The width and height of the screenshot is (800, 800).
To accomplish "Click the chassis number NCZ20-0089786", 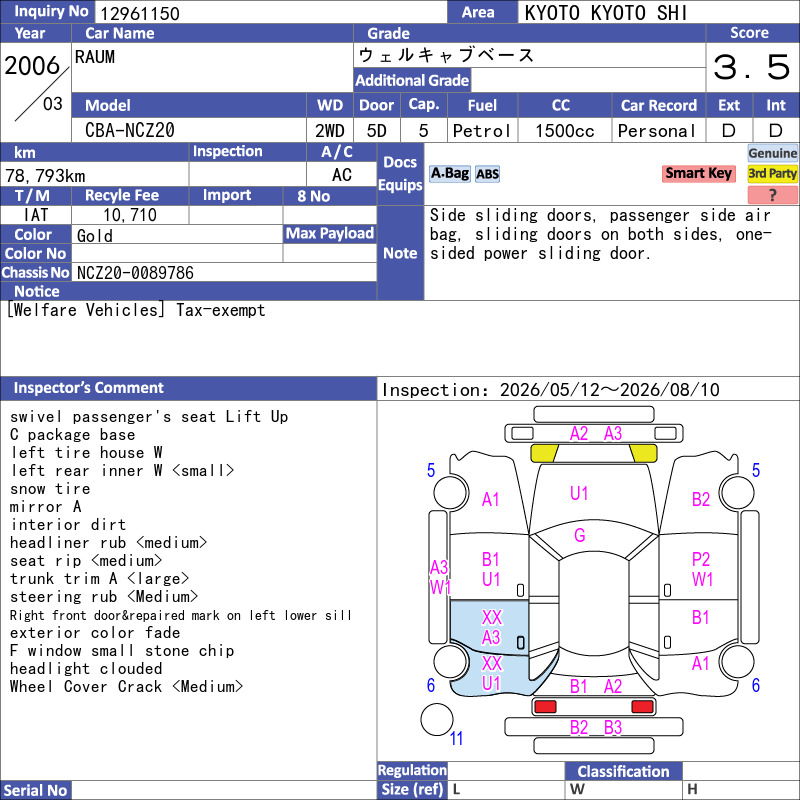I will tap(135, 273).
